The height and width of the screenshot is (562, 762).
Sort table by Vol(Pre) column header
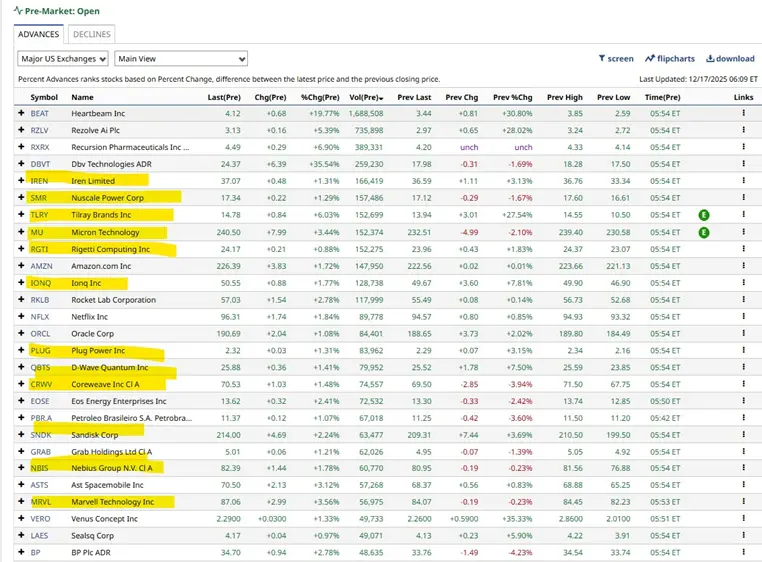366,97
